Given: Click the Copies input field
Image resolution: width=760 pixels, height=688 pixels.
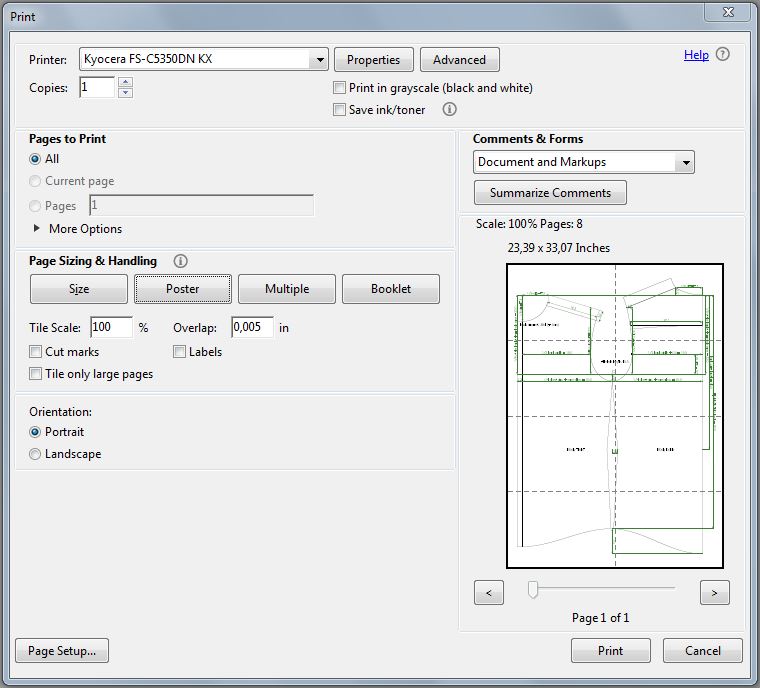Looking at the screenshot, I should (97, 87).
